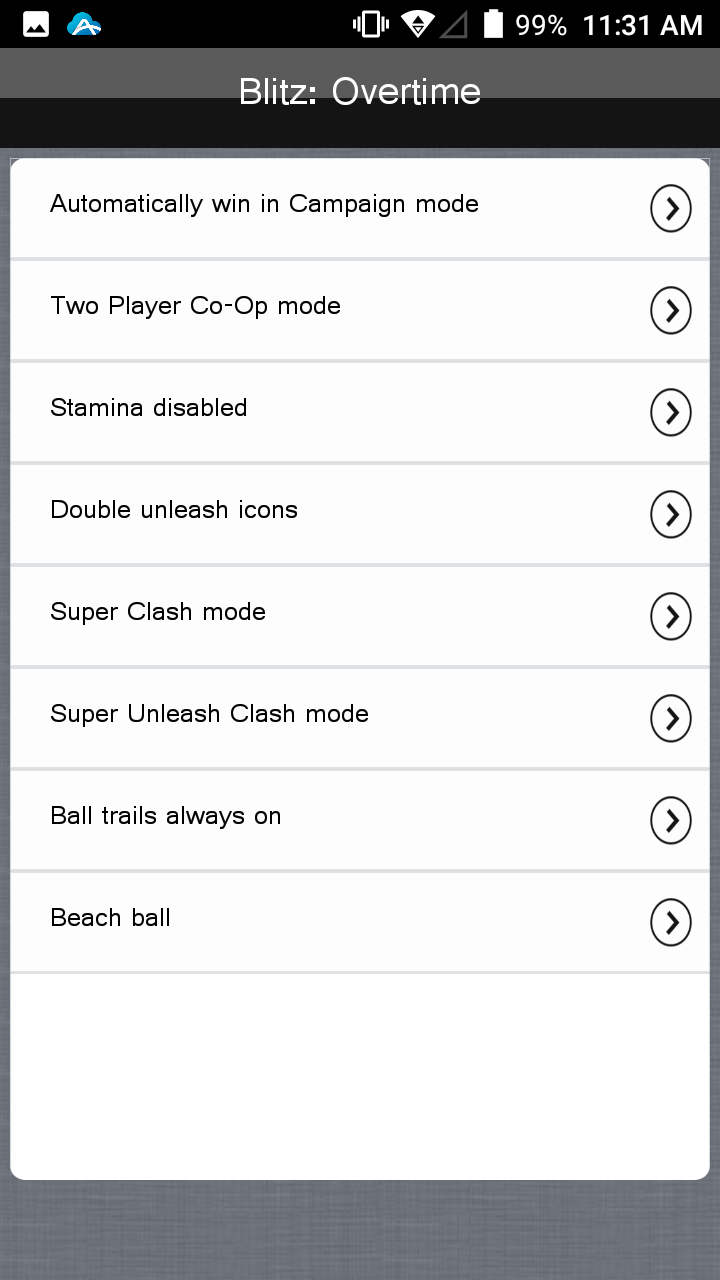This screenshot has height=1280, width=720.
Task: Tap the battery icon in the status bar
Action: pos(493,22)
